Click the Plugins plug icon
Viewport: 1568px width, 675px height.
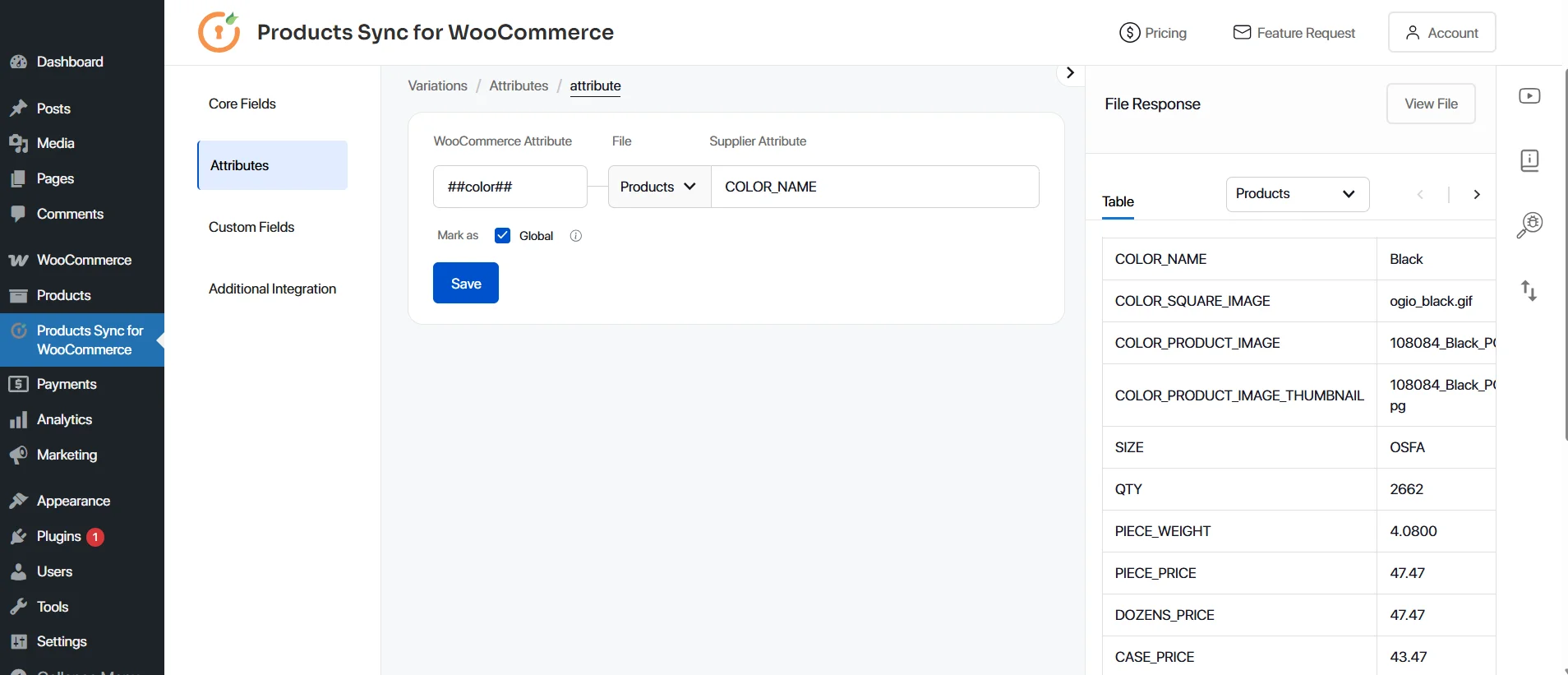[18, 536]
